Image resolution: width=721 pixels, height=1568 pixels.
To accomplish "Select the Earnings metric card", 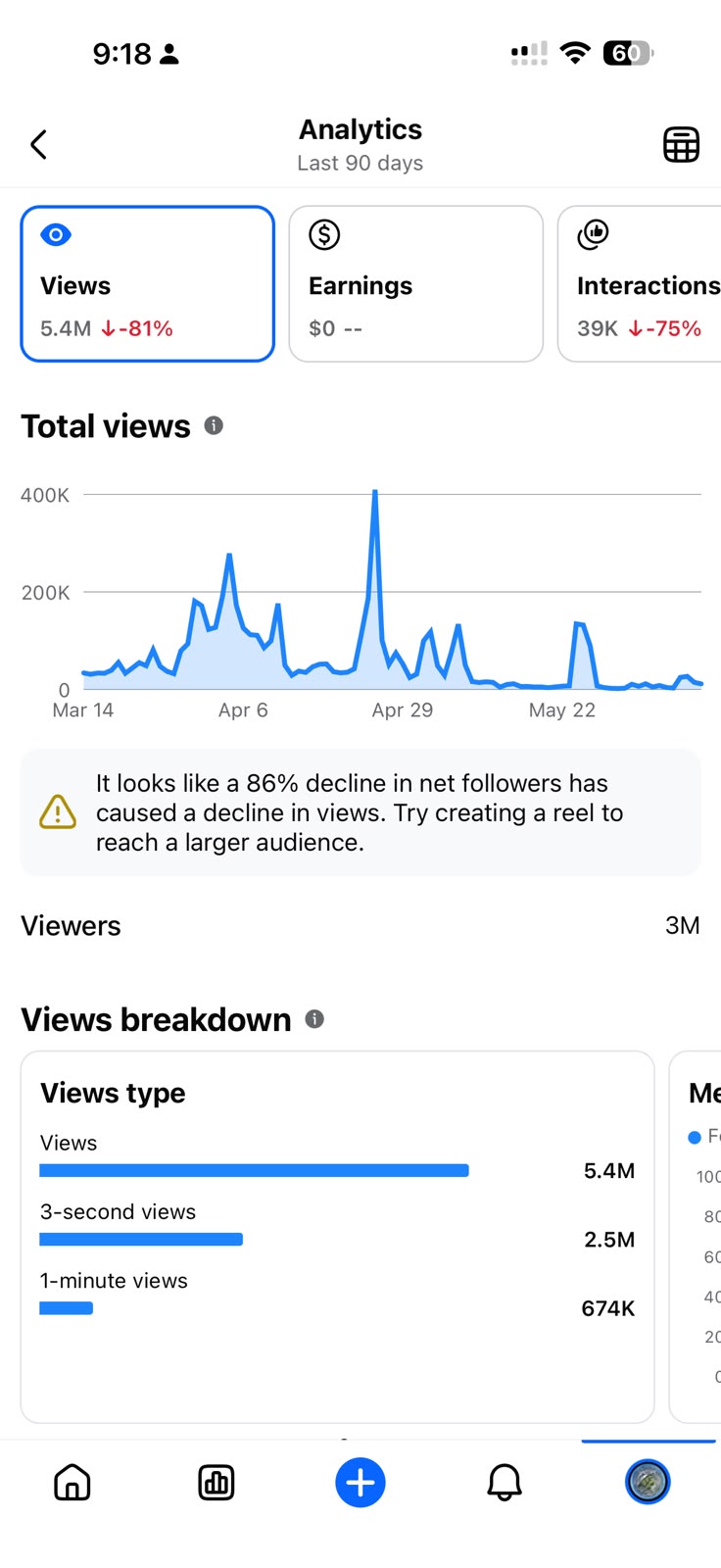I will 416,283.
